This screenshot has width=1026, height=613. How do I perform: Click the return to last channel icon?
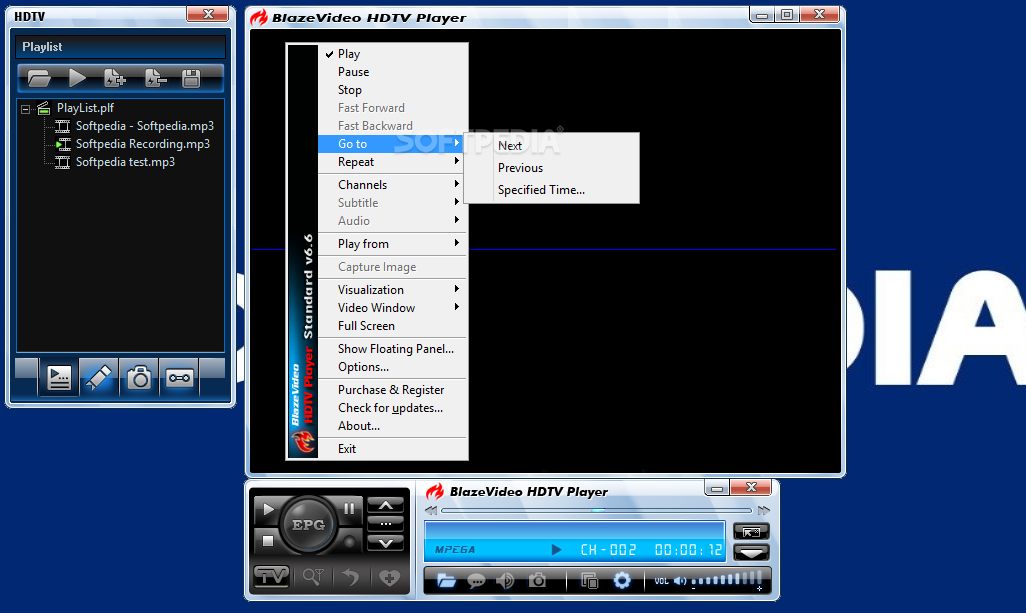pos(351,577)
